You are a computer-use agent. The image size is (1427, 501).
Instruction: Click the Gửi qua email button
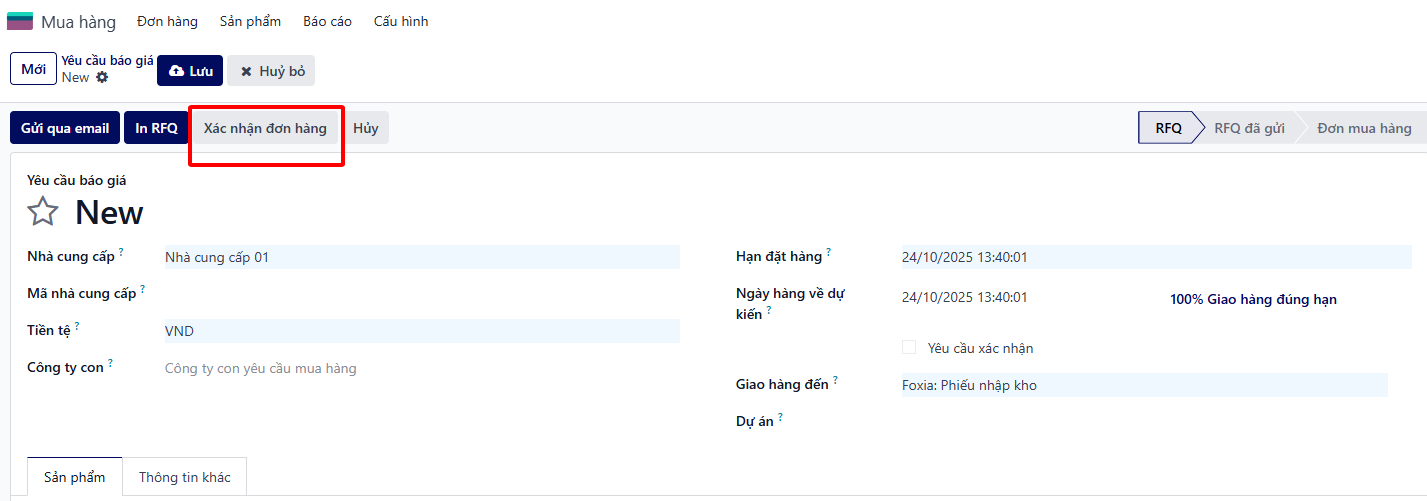tap(65, 128)
